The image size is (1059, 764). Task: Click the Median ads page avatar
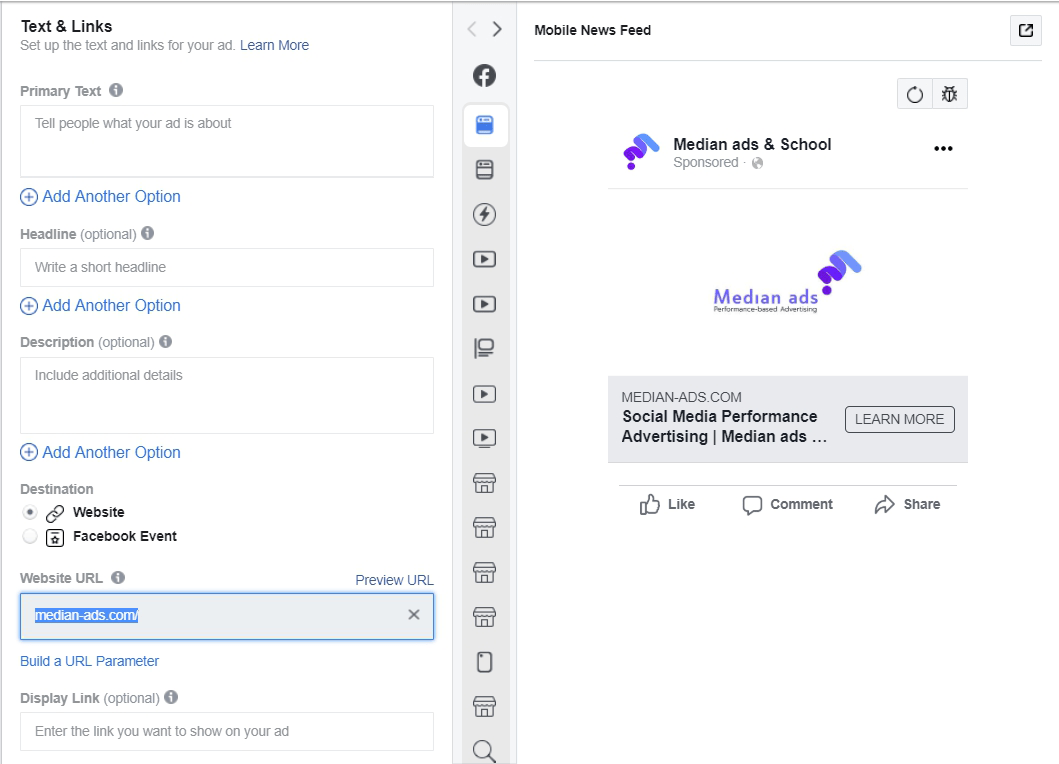click(640, 151)
